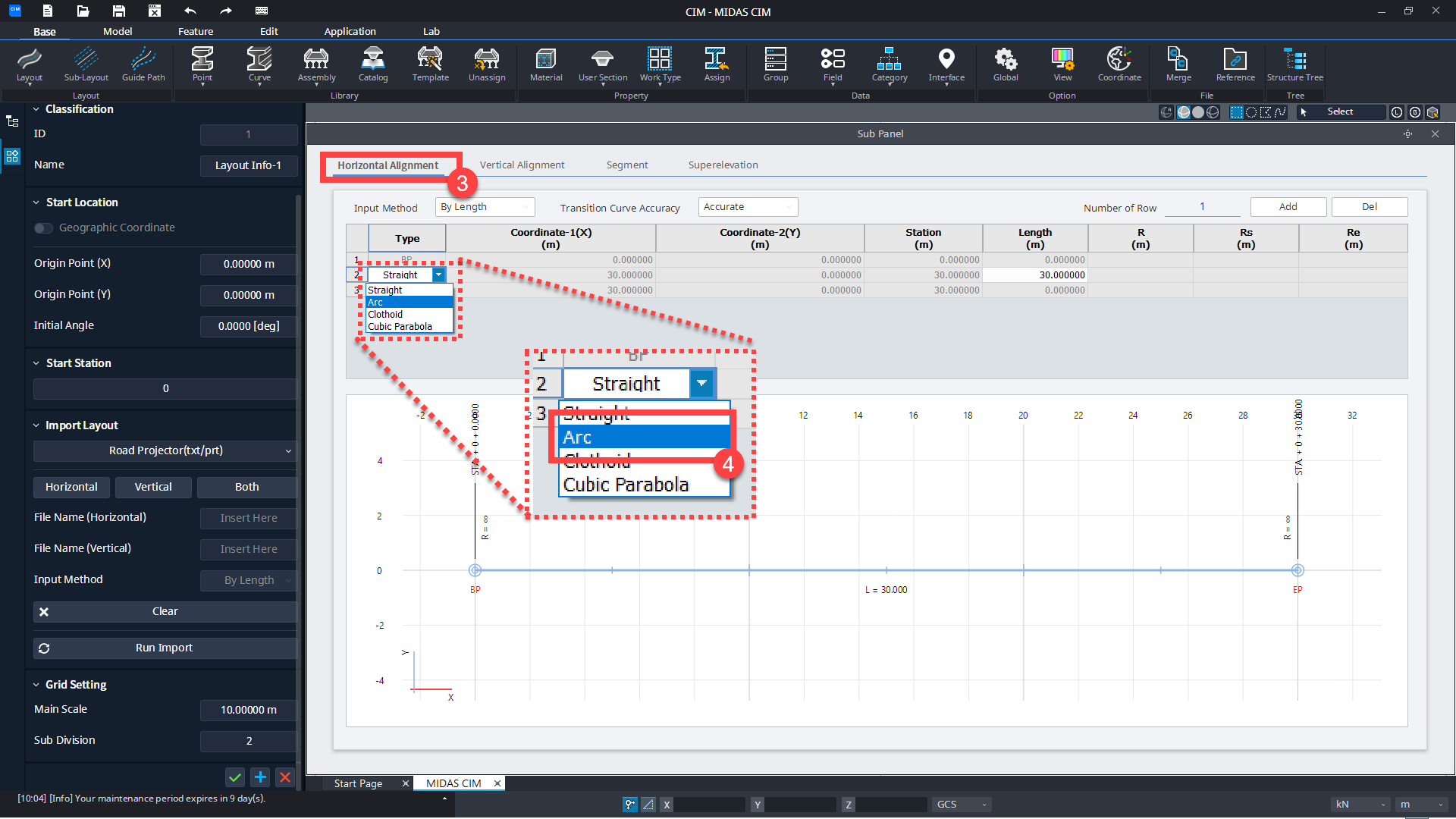Enable the Geographic Coordinate toggle

[x=43, y=227]
